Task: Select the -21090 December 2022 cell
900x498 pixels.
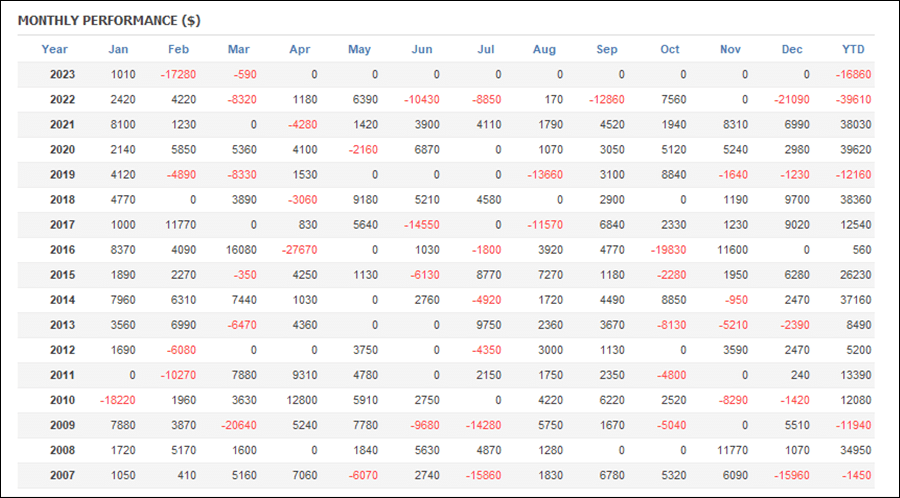Action: [x=792, y=100]
